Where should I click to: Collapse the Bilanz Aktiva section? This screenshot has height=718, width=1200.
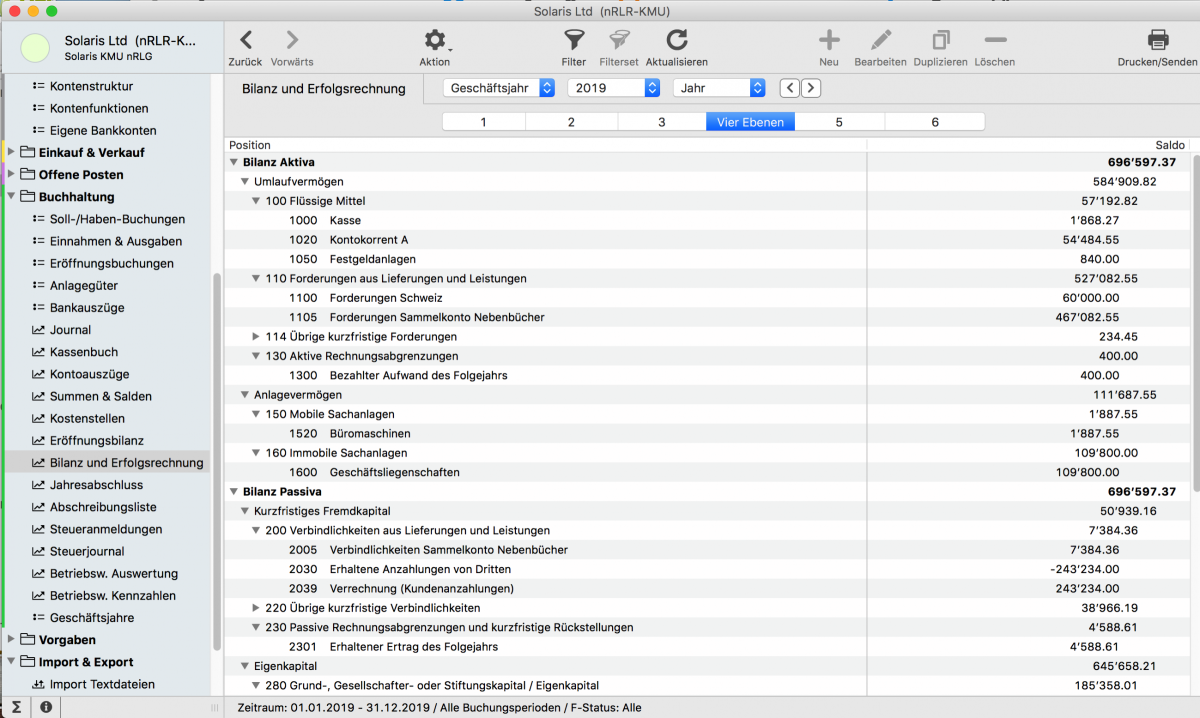pyautogui.click(x=234, y=162)
